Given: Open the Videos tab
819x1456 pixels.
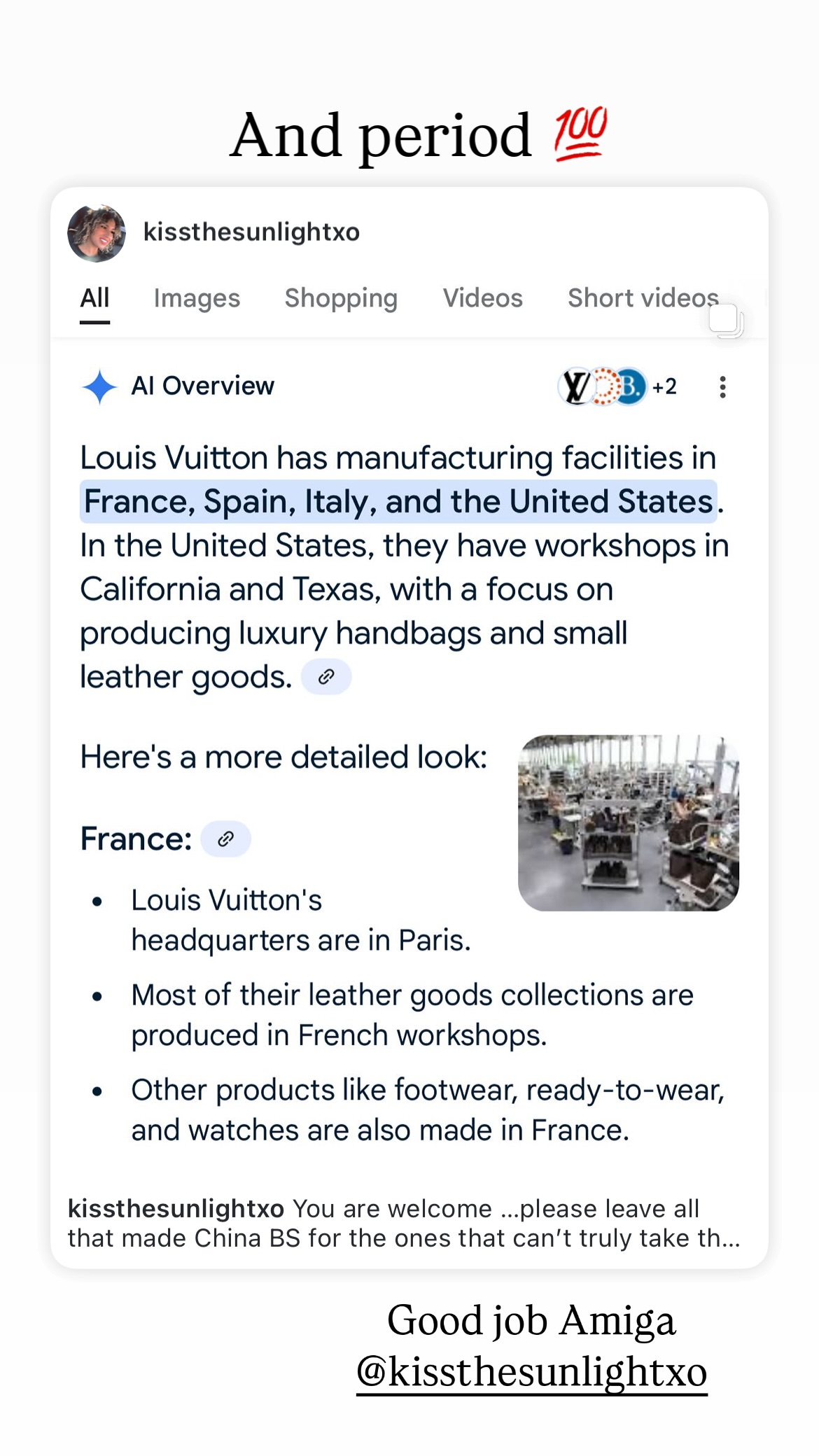Looking at the screenshot, I should point(482,298).
